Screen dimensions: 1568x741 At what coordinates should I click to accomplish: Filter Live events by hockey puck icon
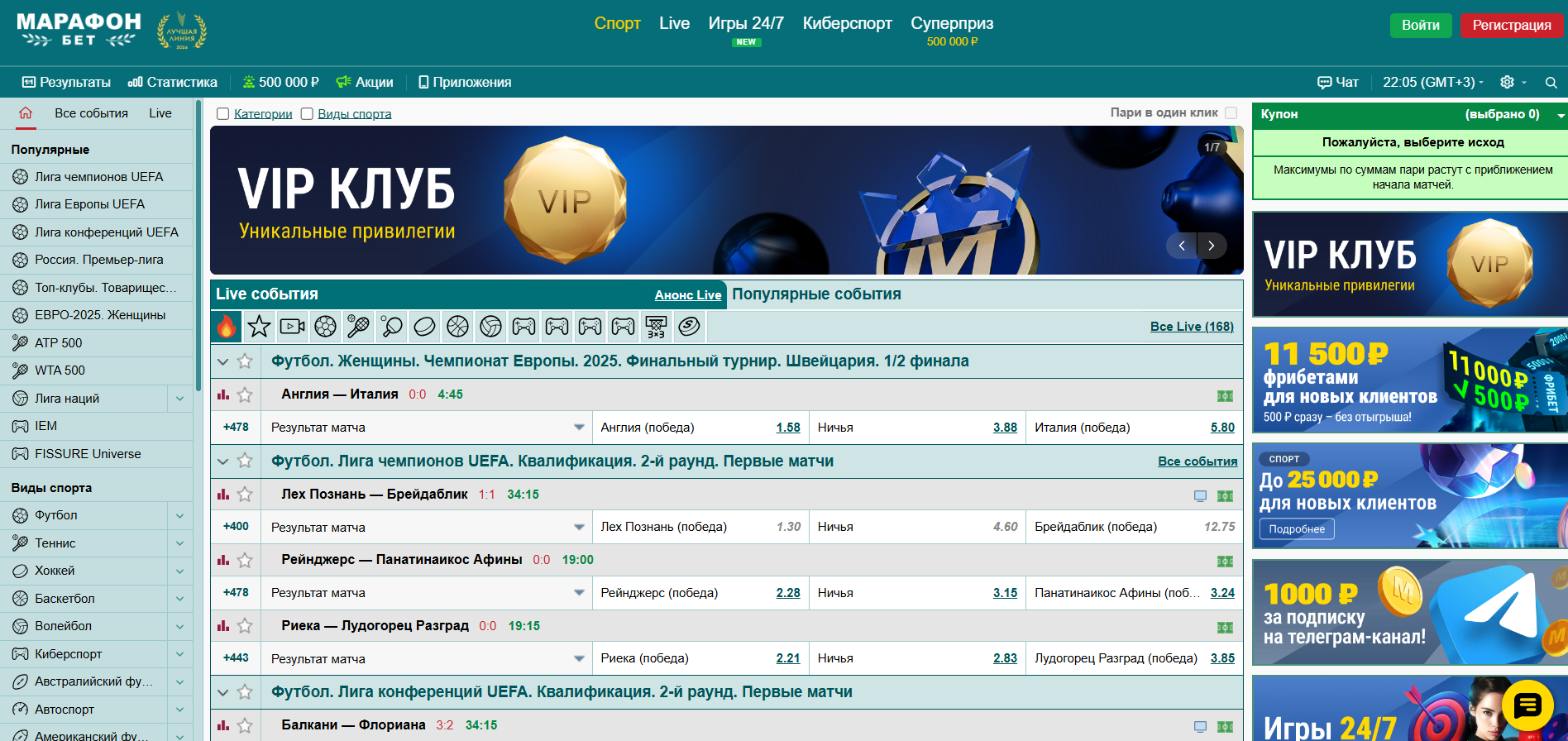coord(425,327)
